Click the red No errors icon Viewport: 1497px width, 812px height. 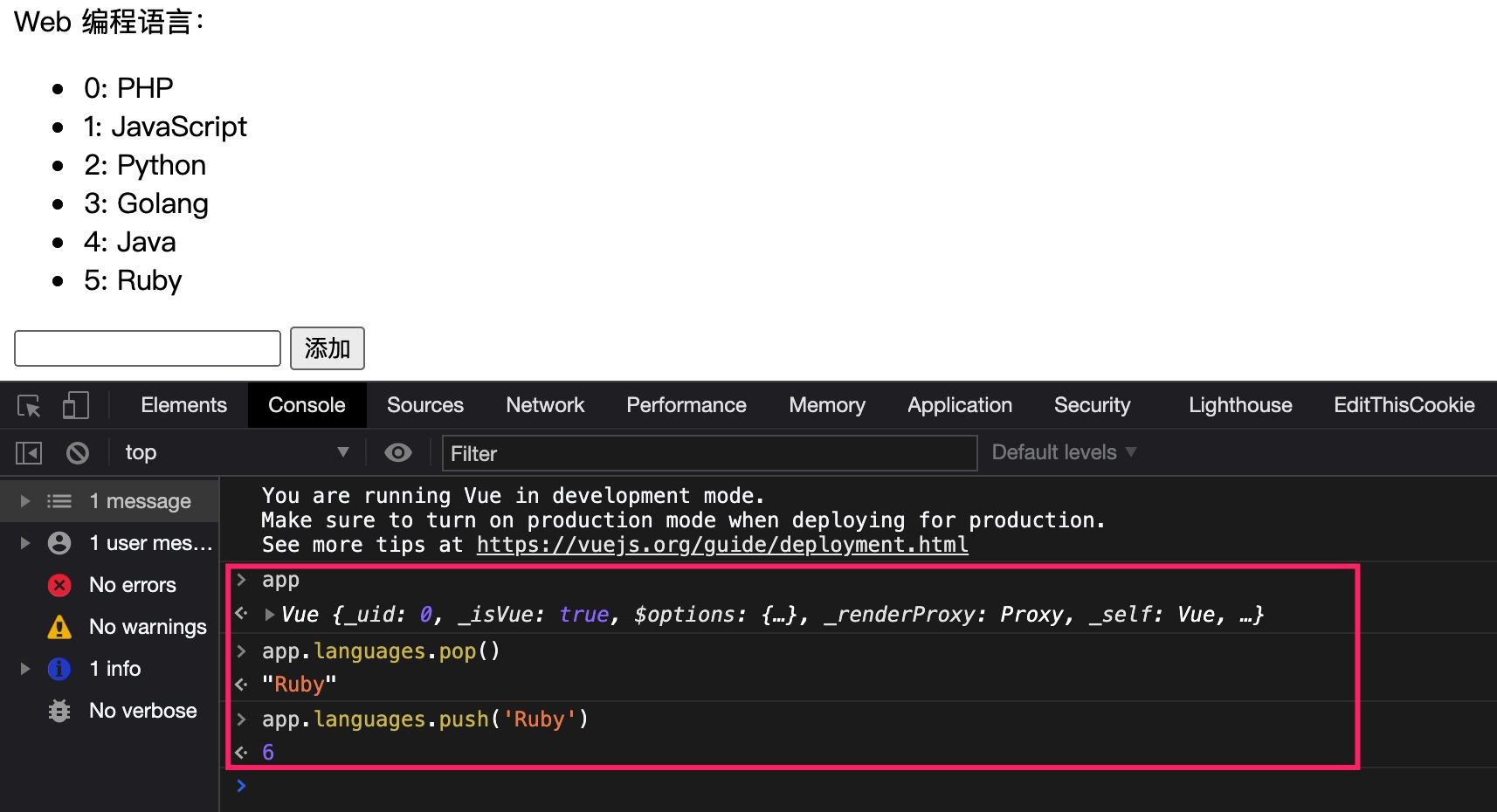[x=59, y=585]
